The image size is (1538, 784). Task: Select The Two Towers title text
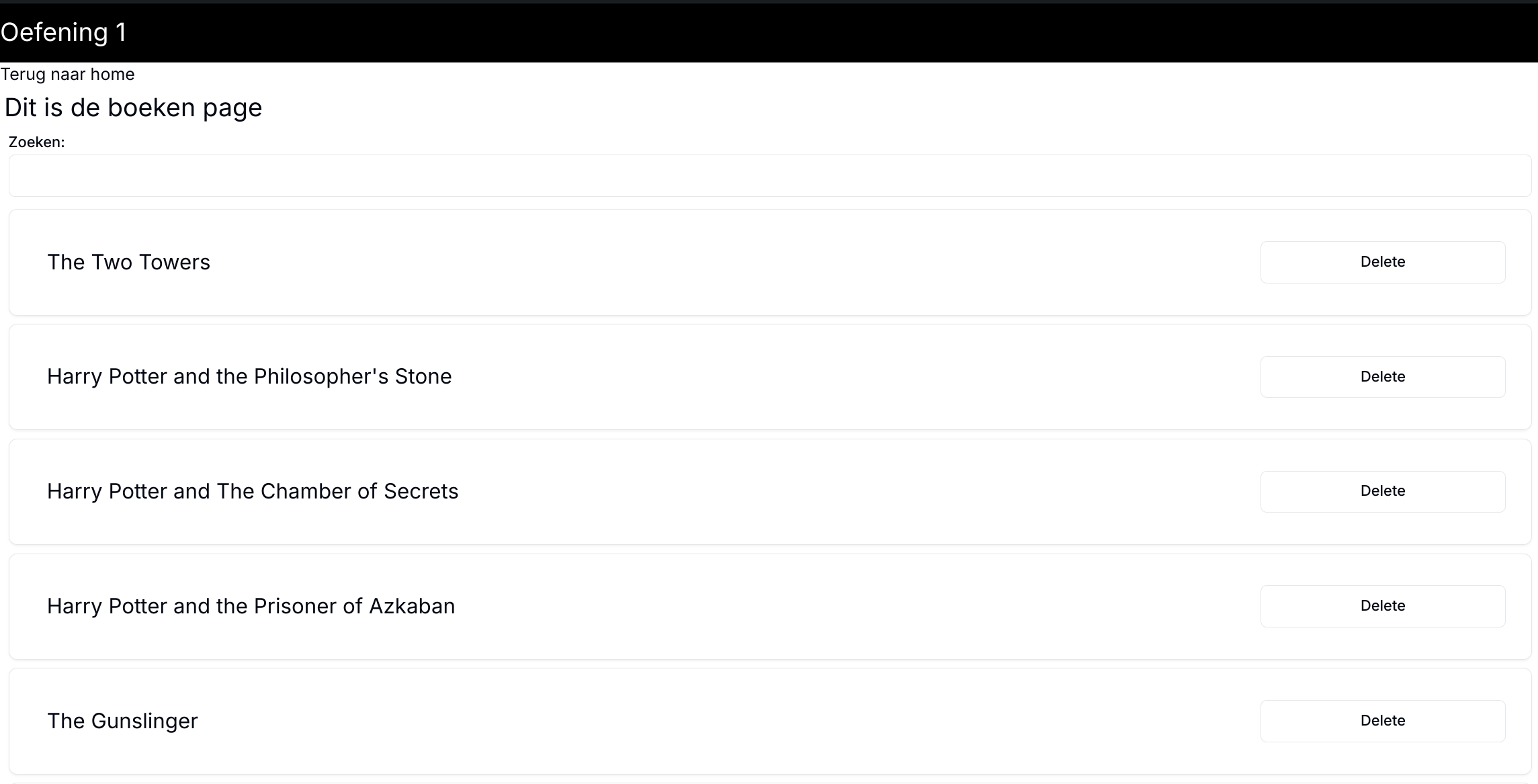click(x=128, y=262)
